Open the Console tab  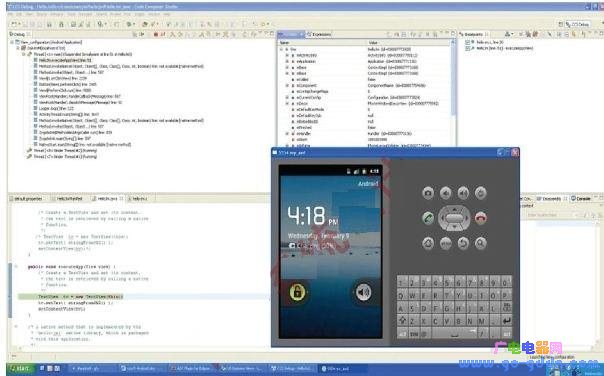(x=581, y=199)
